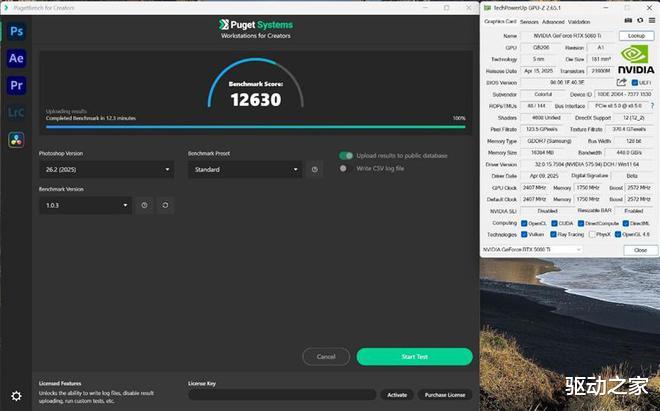
Task: Click the Bus Interface question mark
Action: click(x=652, y=106)
